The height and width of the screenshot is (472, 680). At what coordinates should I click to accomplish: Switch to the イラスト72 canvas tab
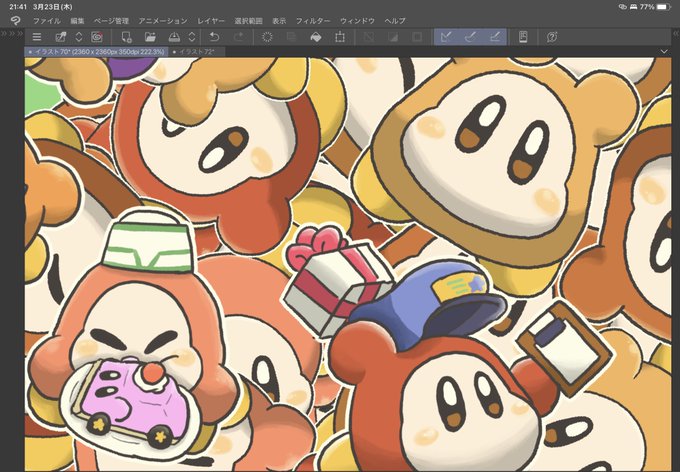[x=197, y=52]
